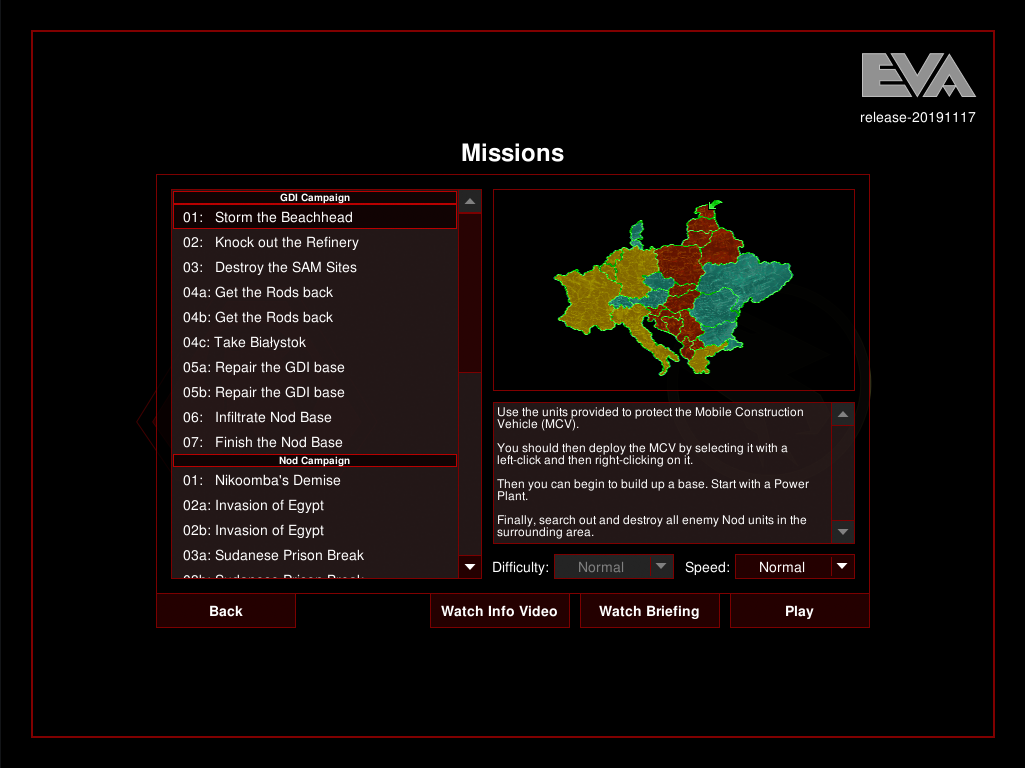
Task: Click the release-20191117 version label
Action: tap(917, 118)
